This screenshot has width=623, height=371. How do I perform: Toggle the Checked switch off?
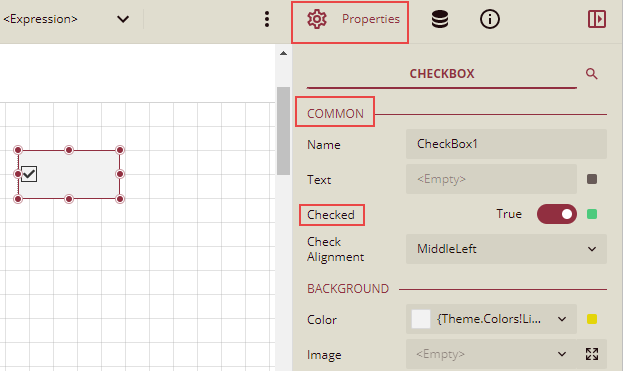[557, 214]
